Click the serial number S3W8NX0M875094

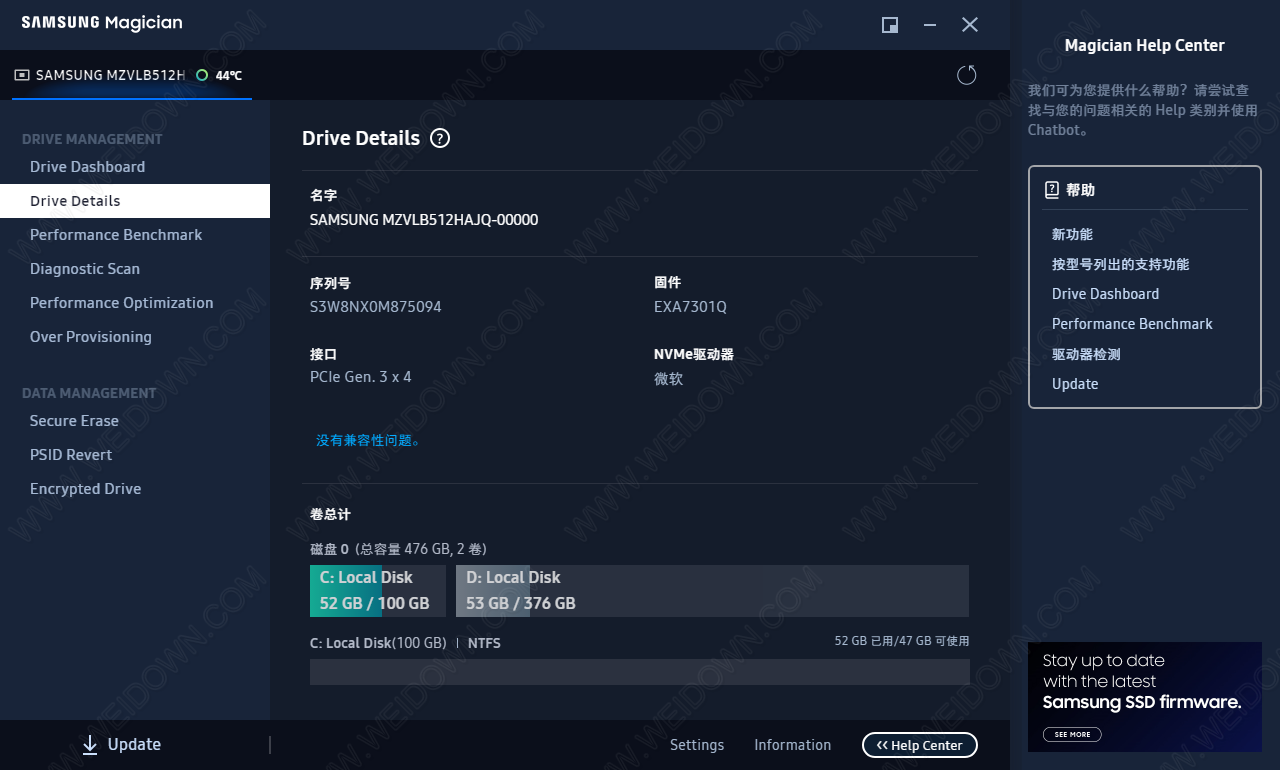pyautogui.click(x=376, y=307)
